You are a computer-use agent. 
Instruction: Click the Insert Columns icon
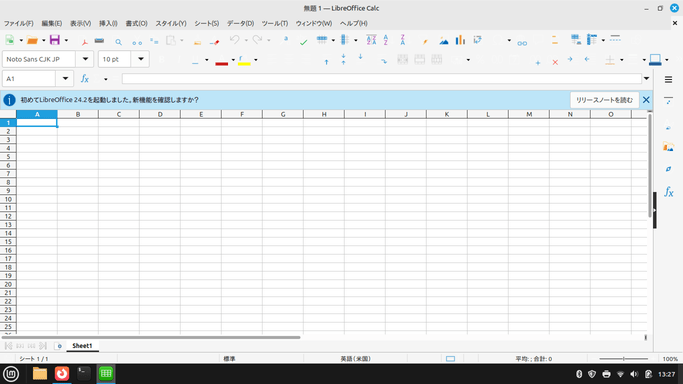[345, 40]
